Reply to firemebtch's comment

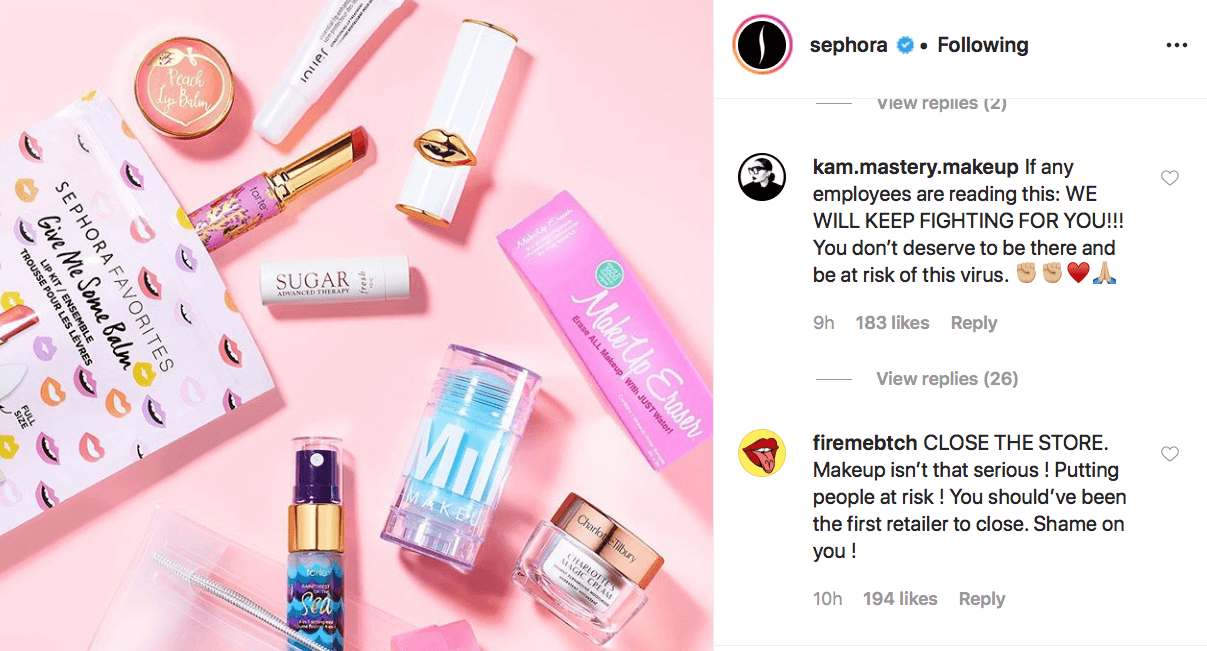(981, 599)
